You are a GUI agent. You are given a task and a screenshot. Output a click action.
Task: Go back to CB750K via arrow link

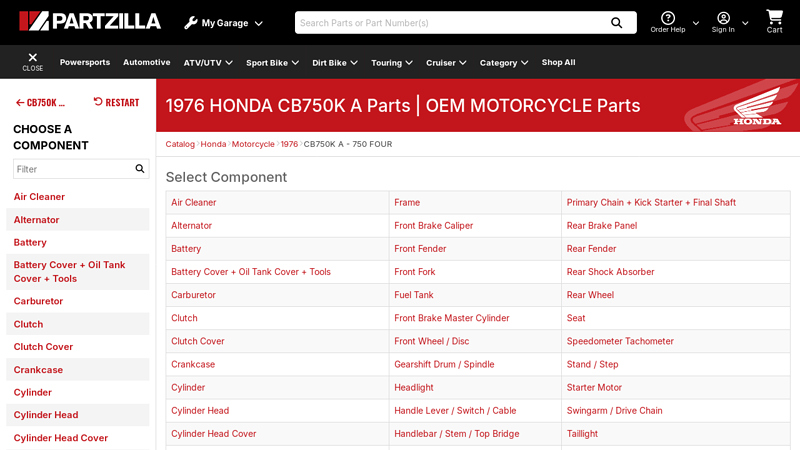click(x=40, y=103)
